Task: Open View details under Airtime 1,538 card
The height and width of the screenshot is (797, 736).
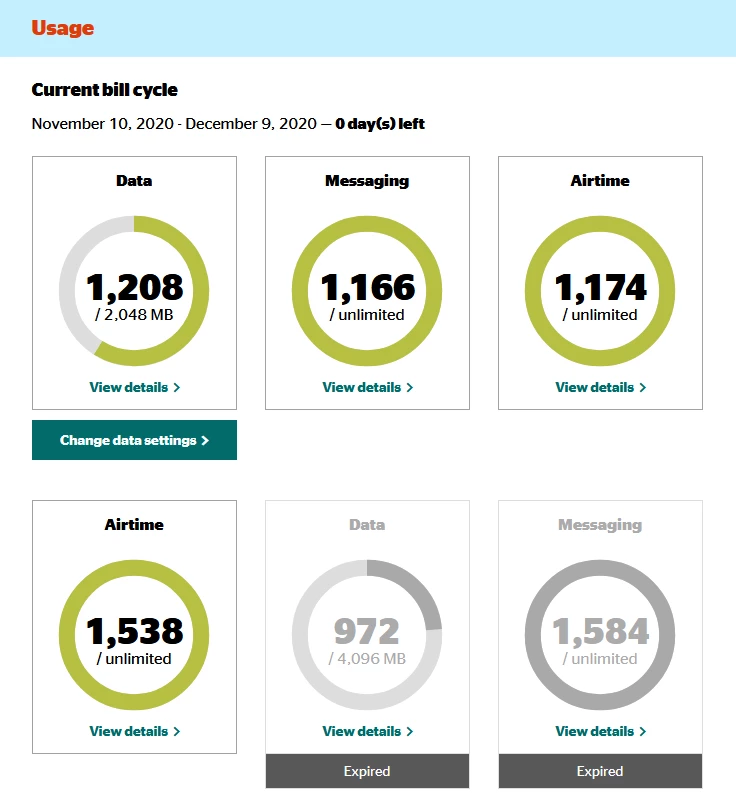Action: point(135,731)
